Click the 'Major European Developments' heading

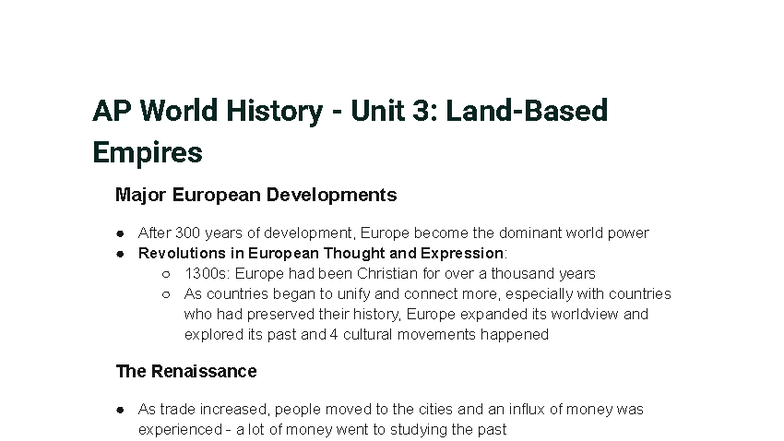tap(256, 194)
